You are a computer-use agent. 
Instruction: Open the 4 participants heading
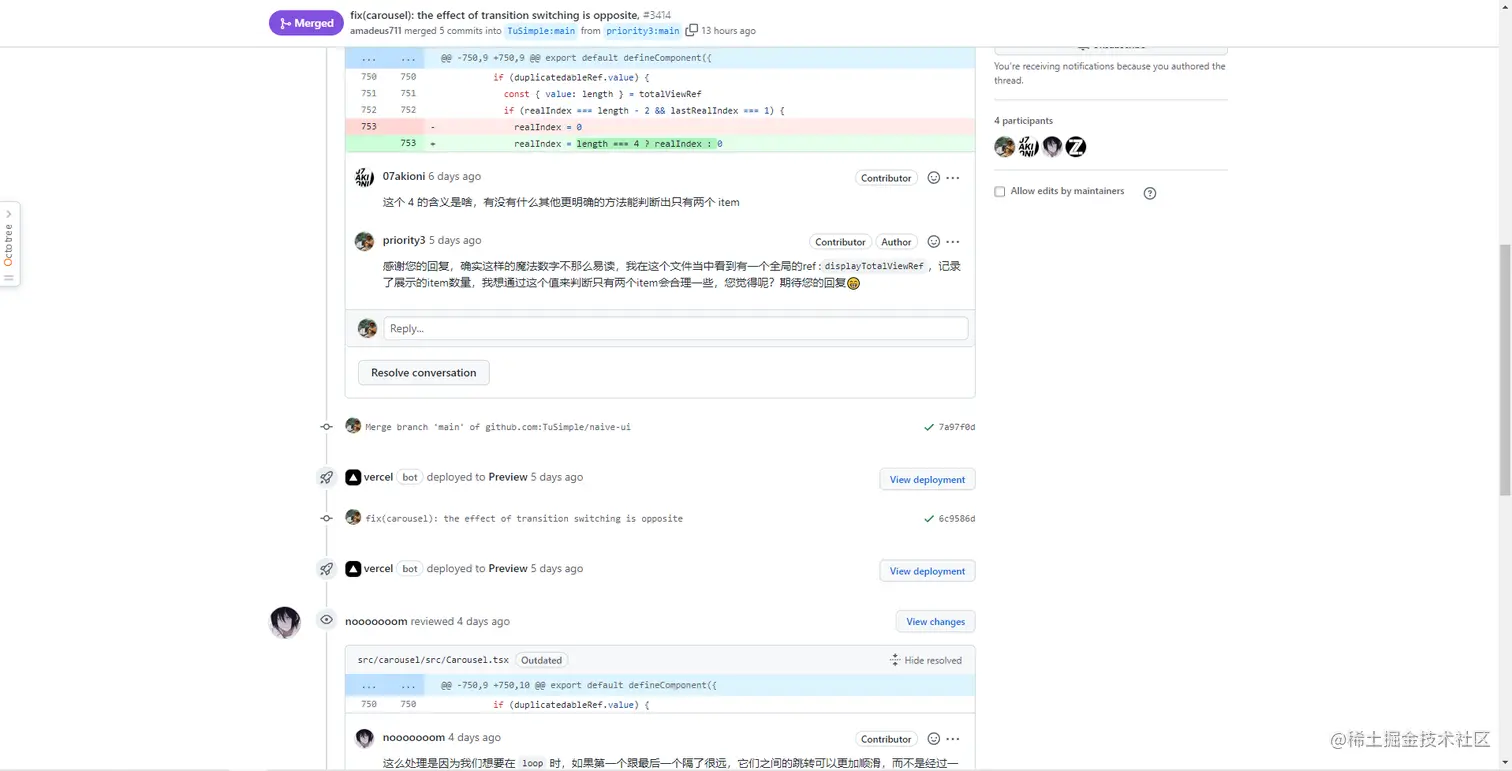tap(1023, 121)
